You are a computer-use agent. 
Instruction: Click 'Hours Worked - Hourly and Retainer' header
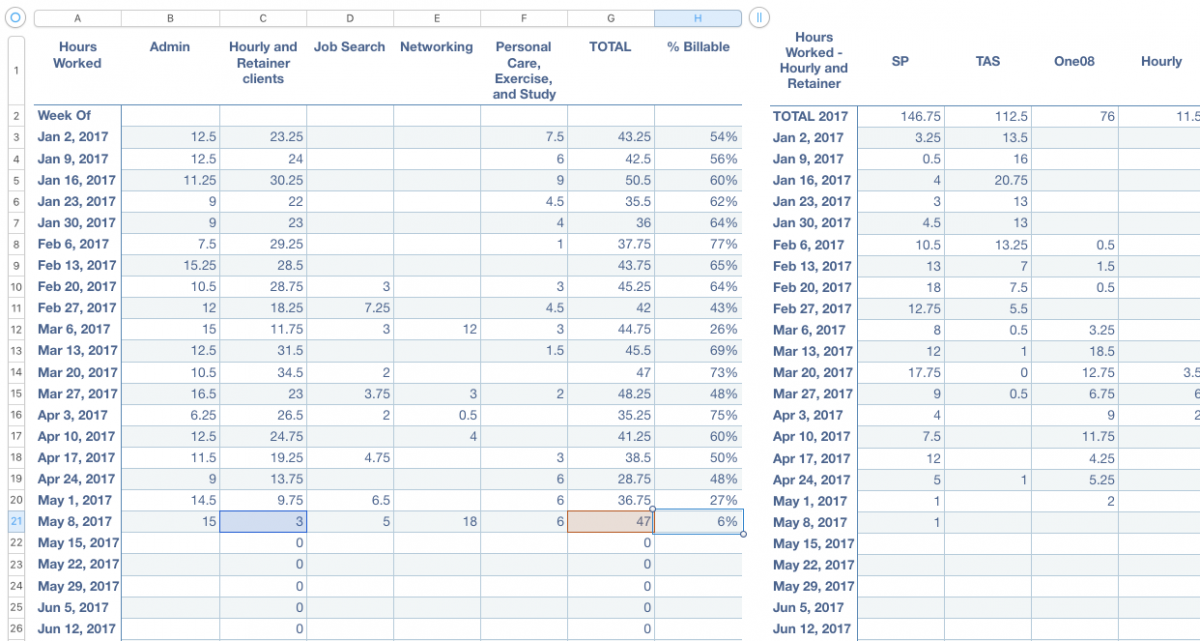click(813, 61)
